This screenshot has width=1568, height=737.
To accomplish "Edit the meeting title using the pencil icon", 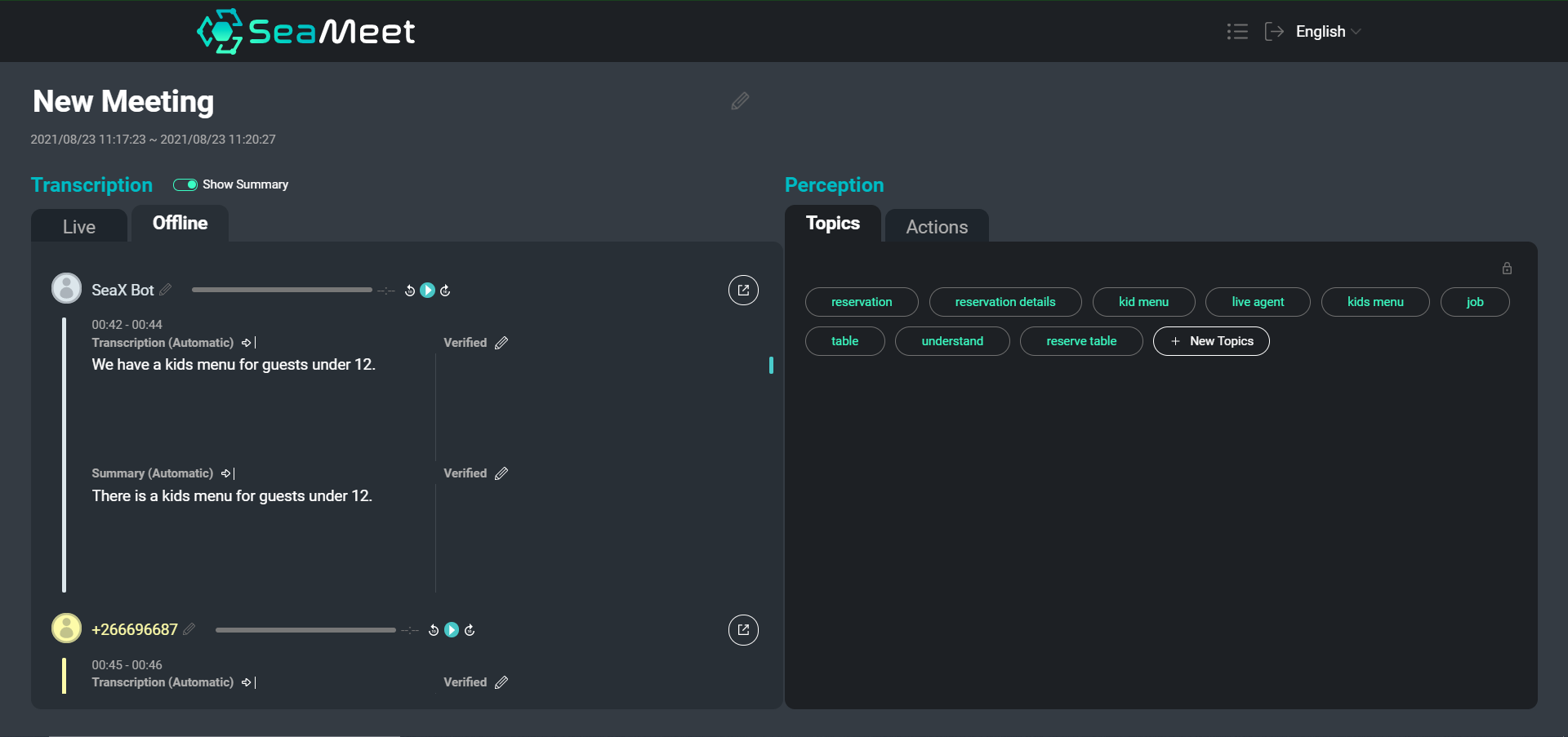I will [x=739, y=100].
